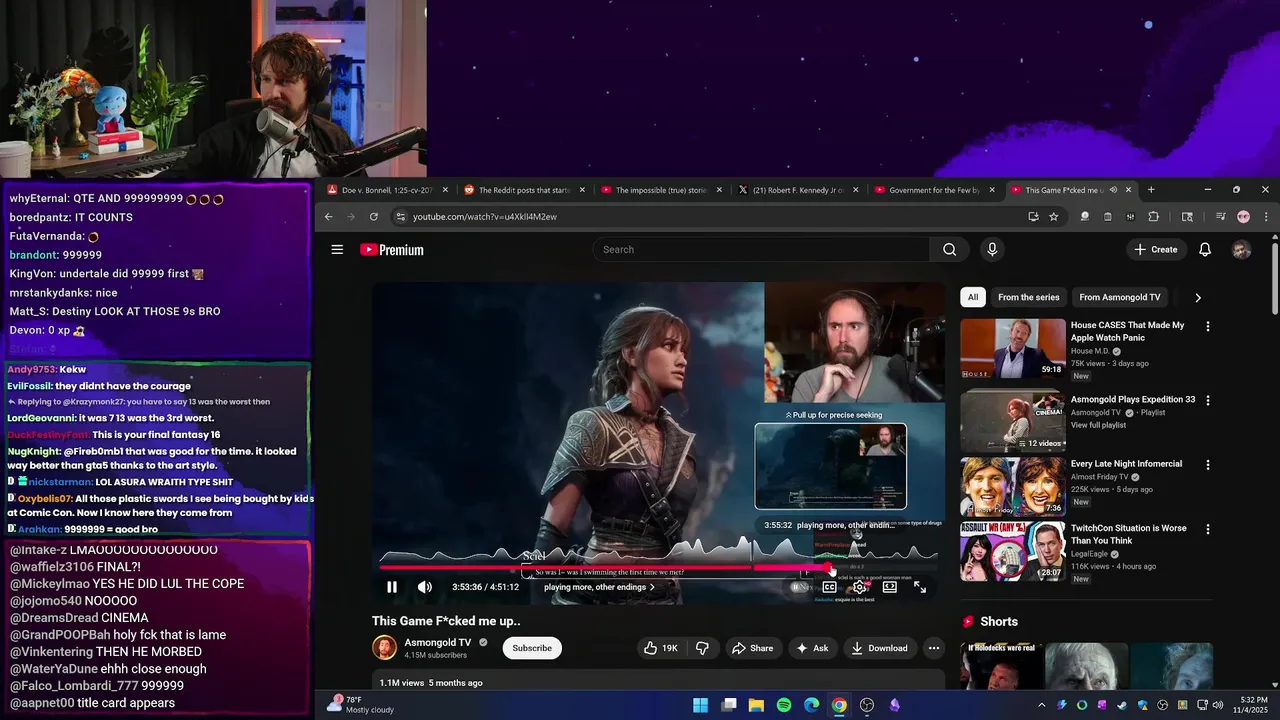Open the YouTube account avatar menu
Viewport: 1280px width, 720px height.
tap(1242, 250)
